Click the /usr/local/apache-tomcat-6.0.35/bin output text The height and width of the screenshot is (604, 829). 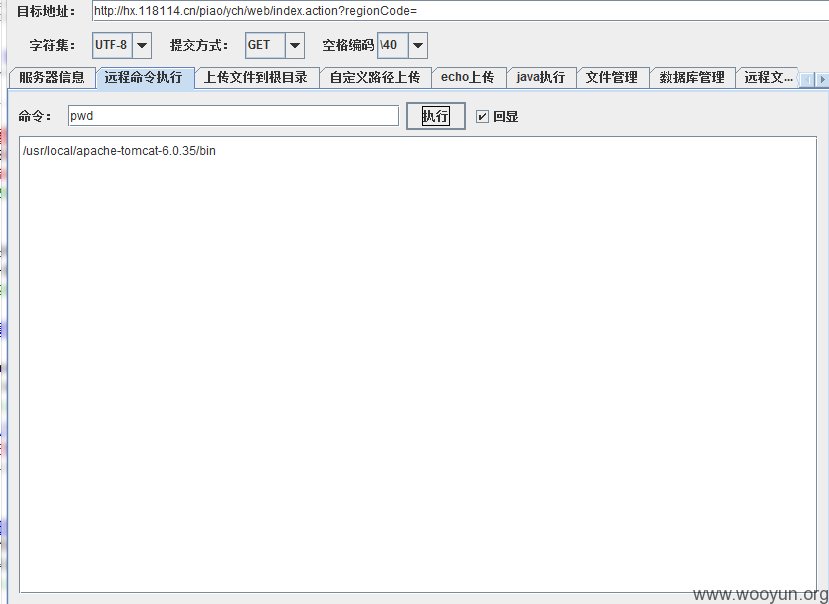tap(119, 151)
